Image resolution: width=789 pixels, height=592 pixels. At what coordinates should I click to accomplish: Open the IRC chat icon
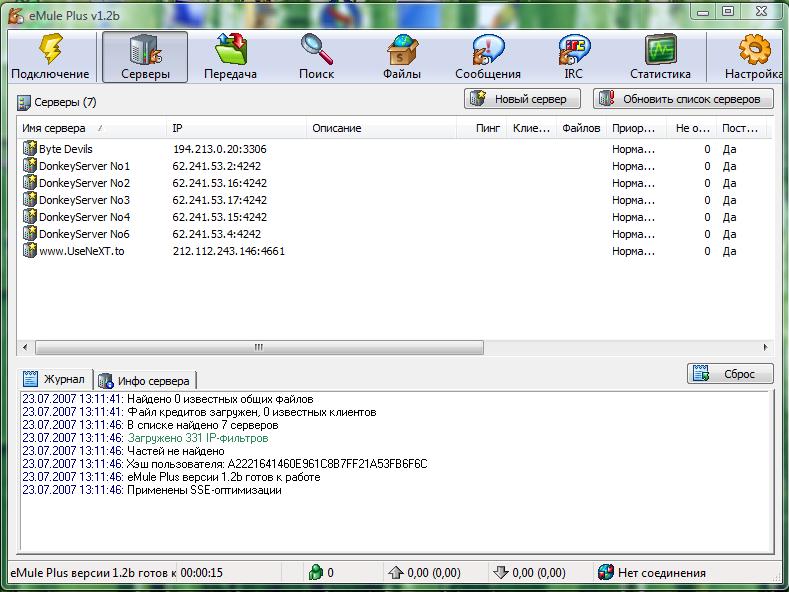tap(574, 49)
